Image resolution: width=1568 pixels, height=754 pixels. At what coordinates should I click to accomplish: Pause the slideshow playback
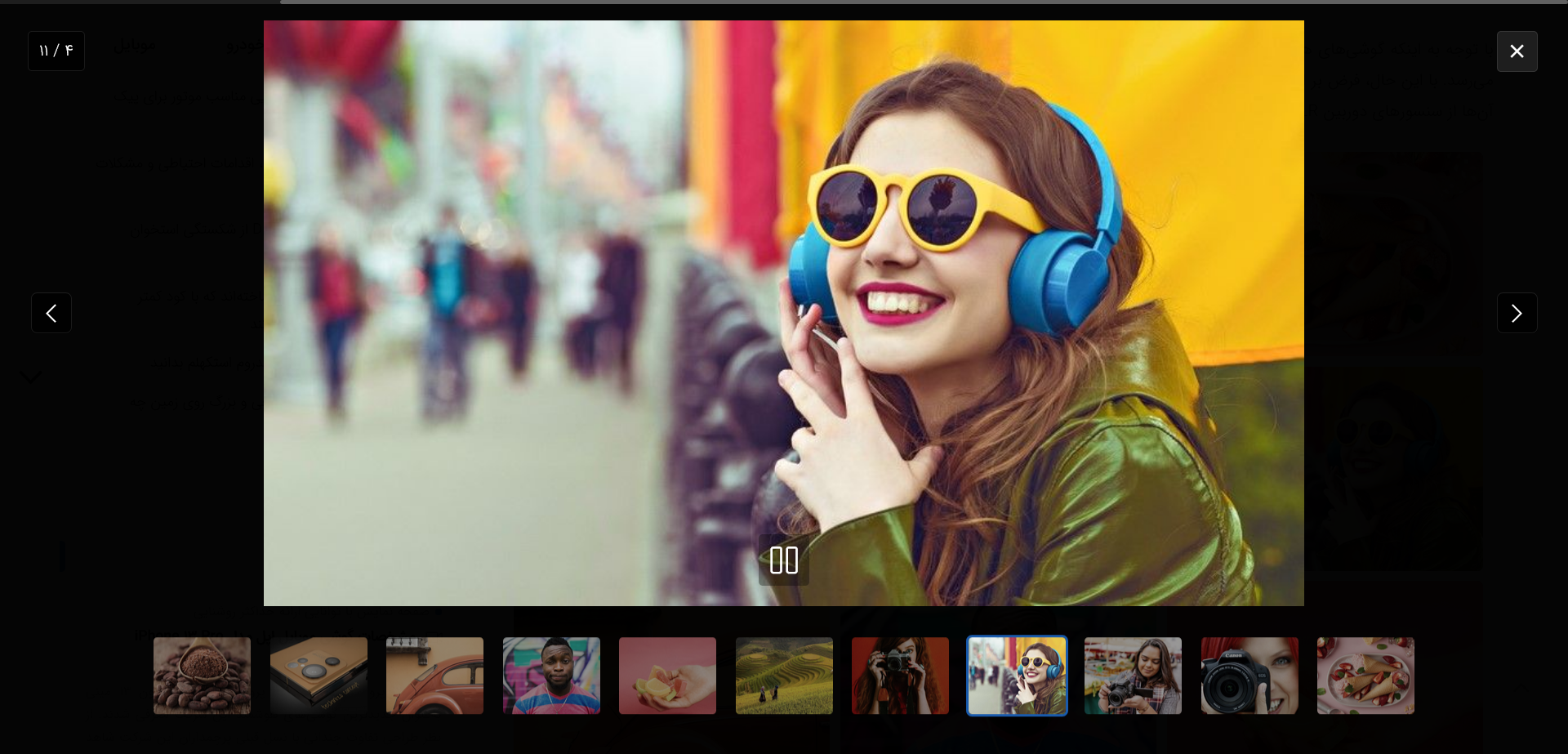tap(784, 560)
